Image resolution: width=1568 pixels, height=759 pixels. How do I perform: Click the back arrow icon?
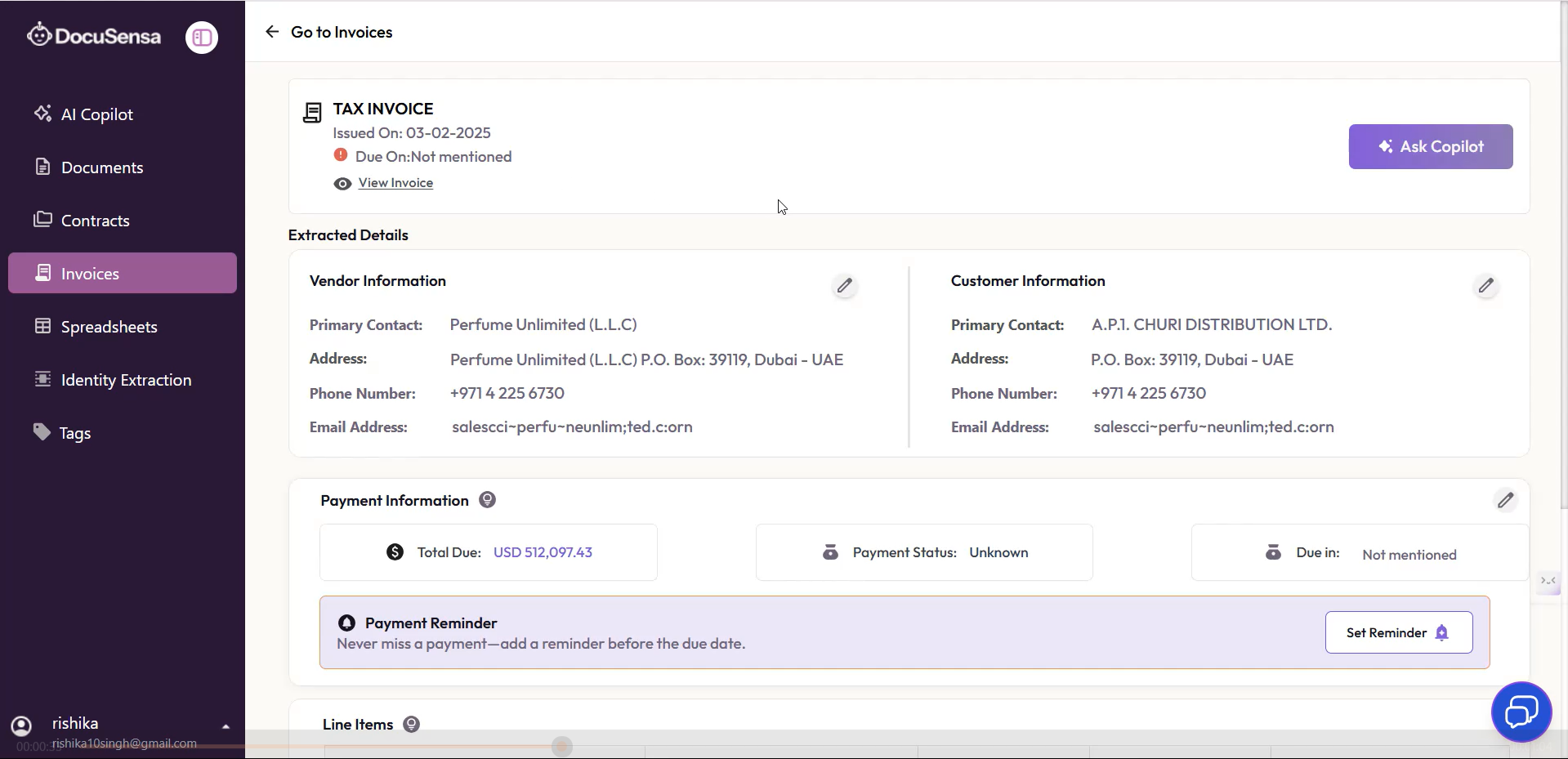tap(272, 32)
